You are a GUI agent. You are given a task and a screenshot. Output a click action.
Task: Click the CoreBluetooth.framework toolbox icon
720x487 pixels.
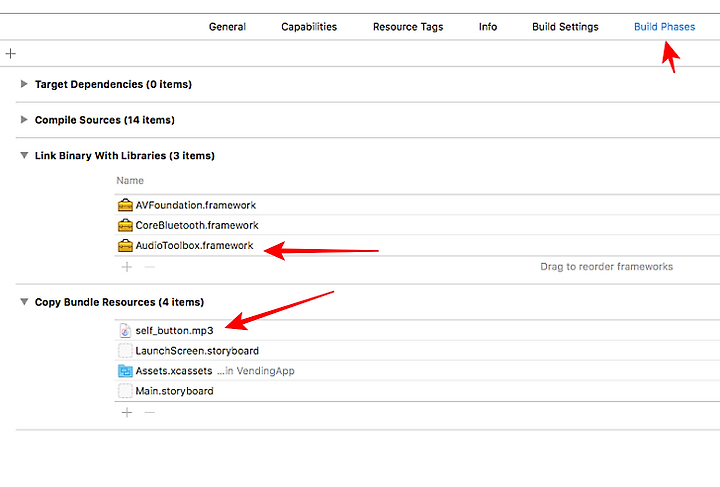(125, 225)
